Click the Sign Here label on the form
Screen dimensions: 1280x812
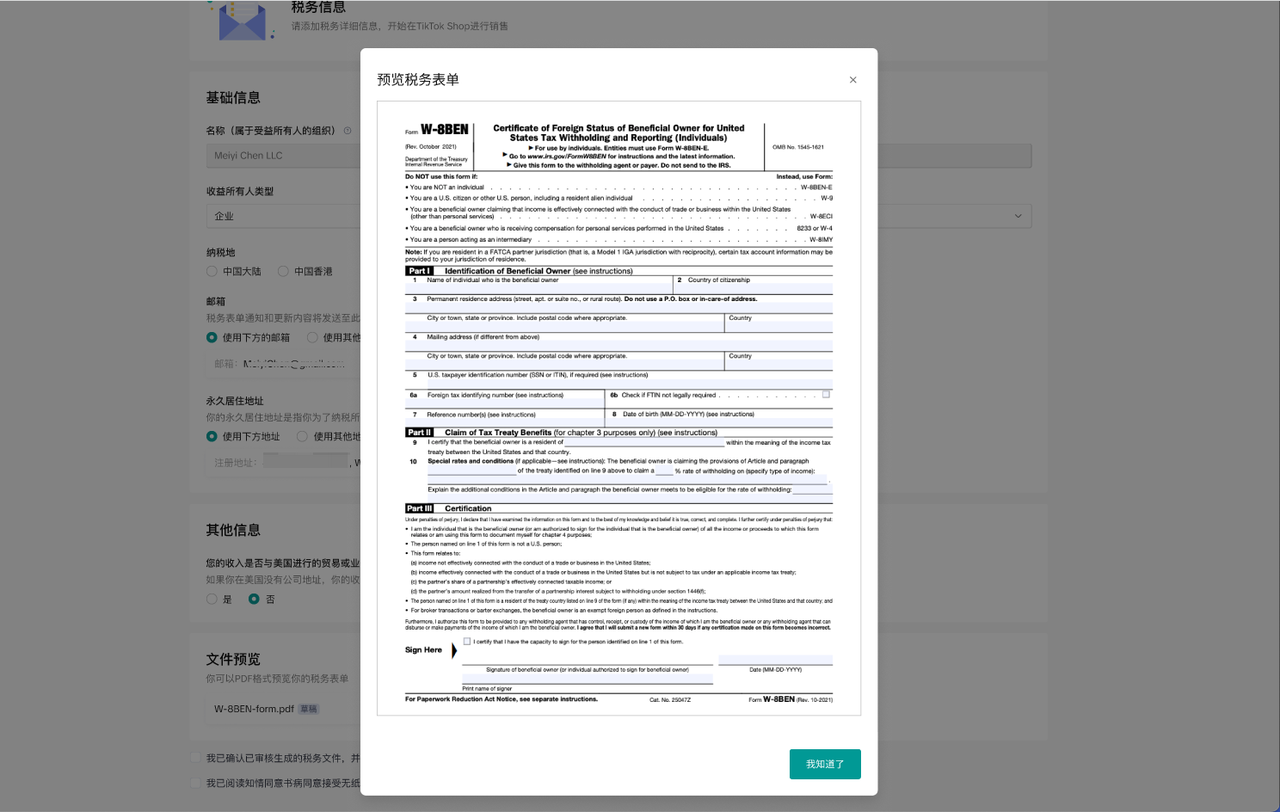click(x=423, y=650)
